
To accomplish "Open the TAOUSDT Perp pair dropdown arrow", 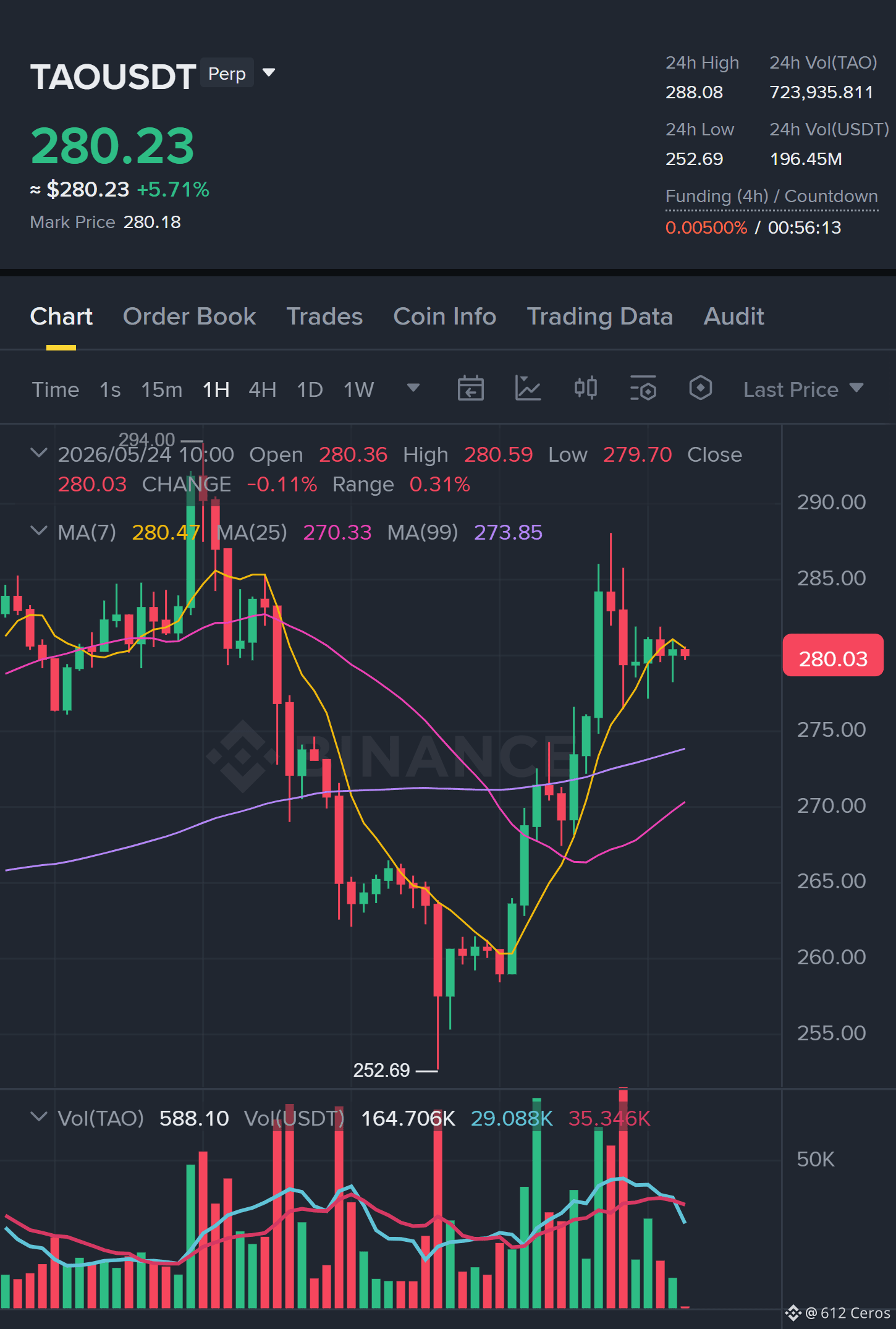I will 269,73.
